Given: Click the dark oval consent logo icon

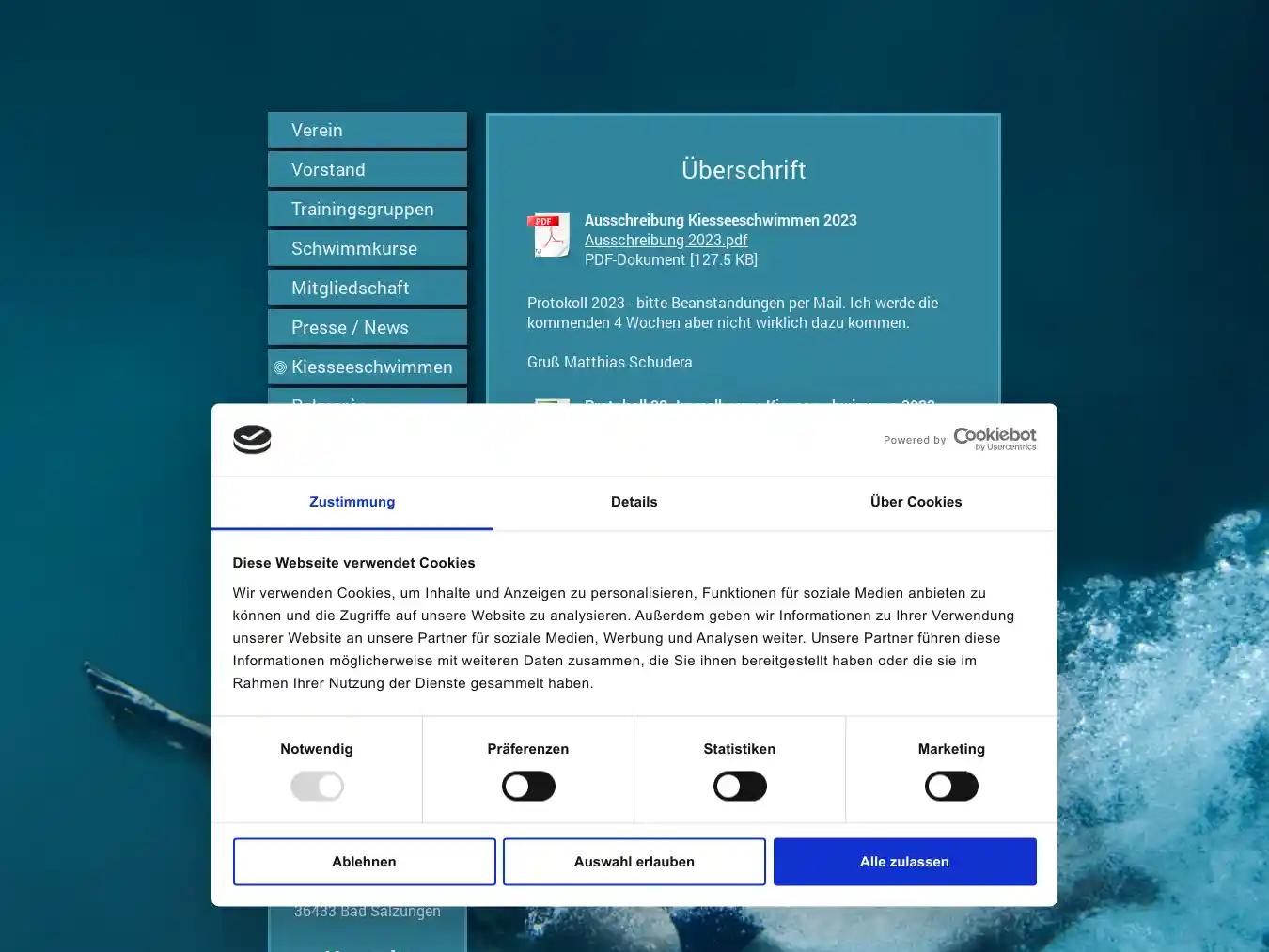Looking at the screenshot, I should 252,438.
